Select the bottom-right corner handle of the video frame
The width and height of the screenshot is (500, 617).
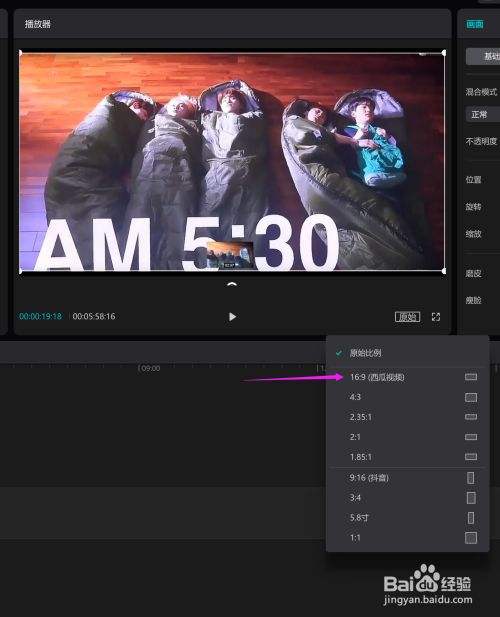click(x=444, y=271)
